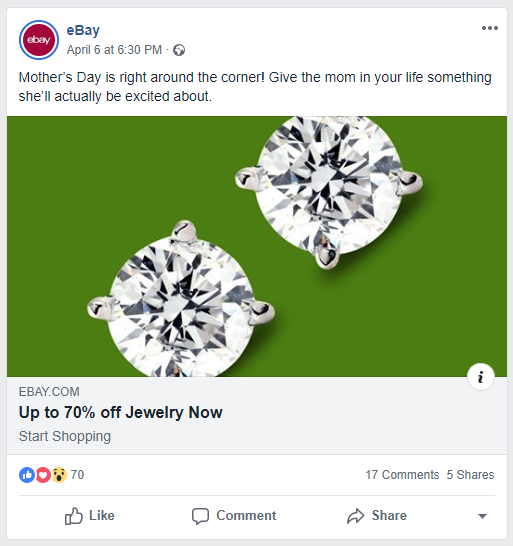Expand the dropdown arrow next to Share
This screenshot has width=513, height=546.
482,516
